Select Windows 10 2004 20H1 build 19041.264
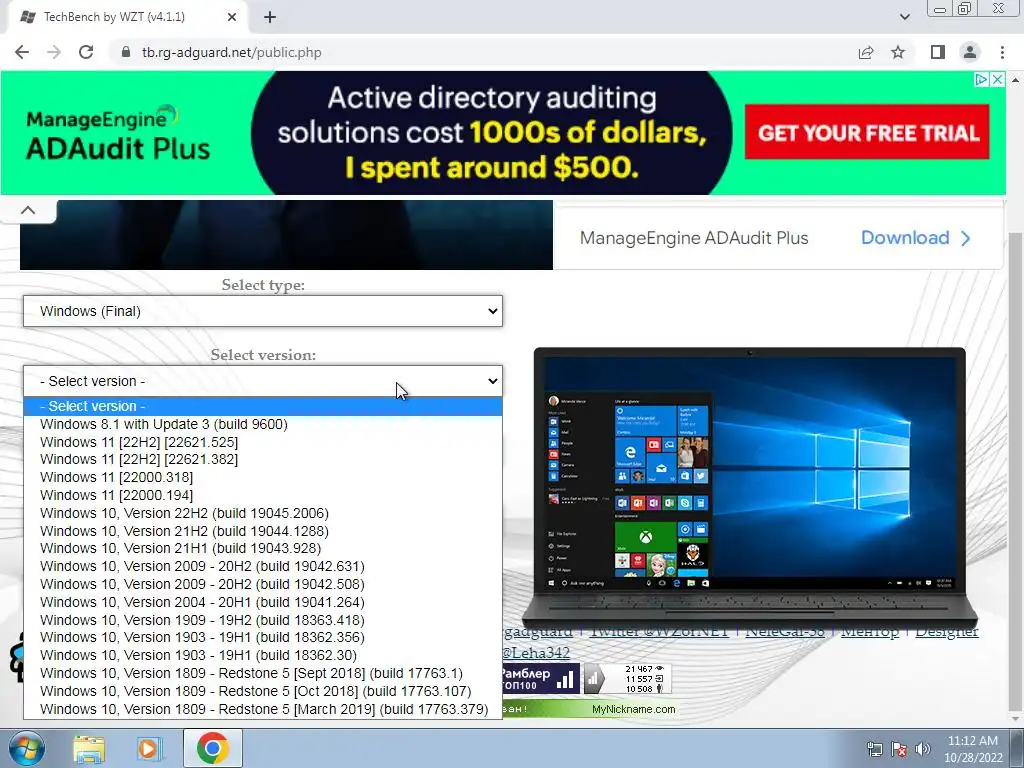The width and height of the screenshot is (1024, 768). [x=263, y=602]
